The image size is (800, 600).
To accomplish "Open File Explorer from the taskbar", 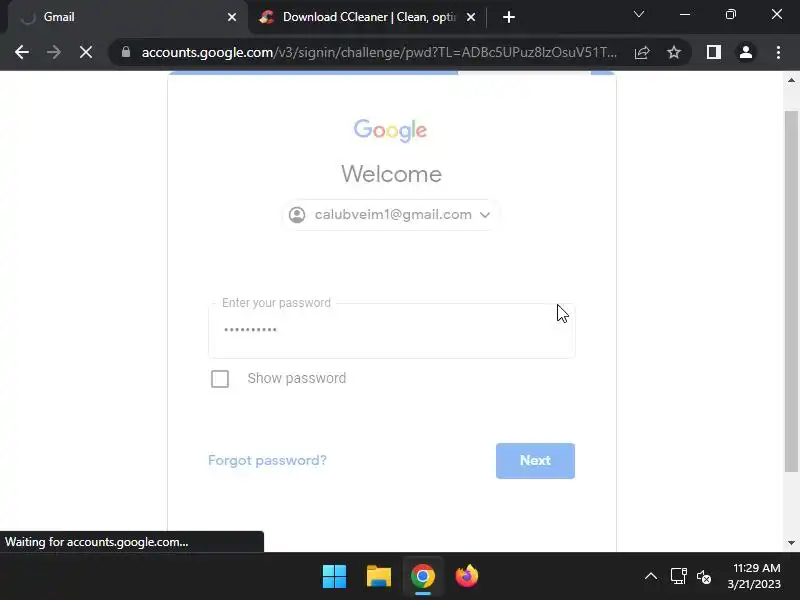I will click(379, 577).
